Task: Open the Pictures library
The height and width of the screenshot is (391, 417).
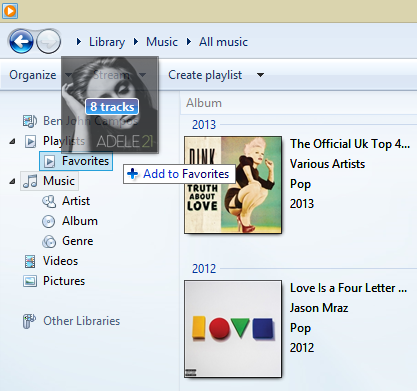Action: pyautogui.click(x=64, y=281)
